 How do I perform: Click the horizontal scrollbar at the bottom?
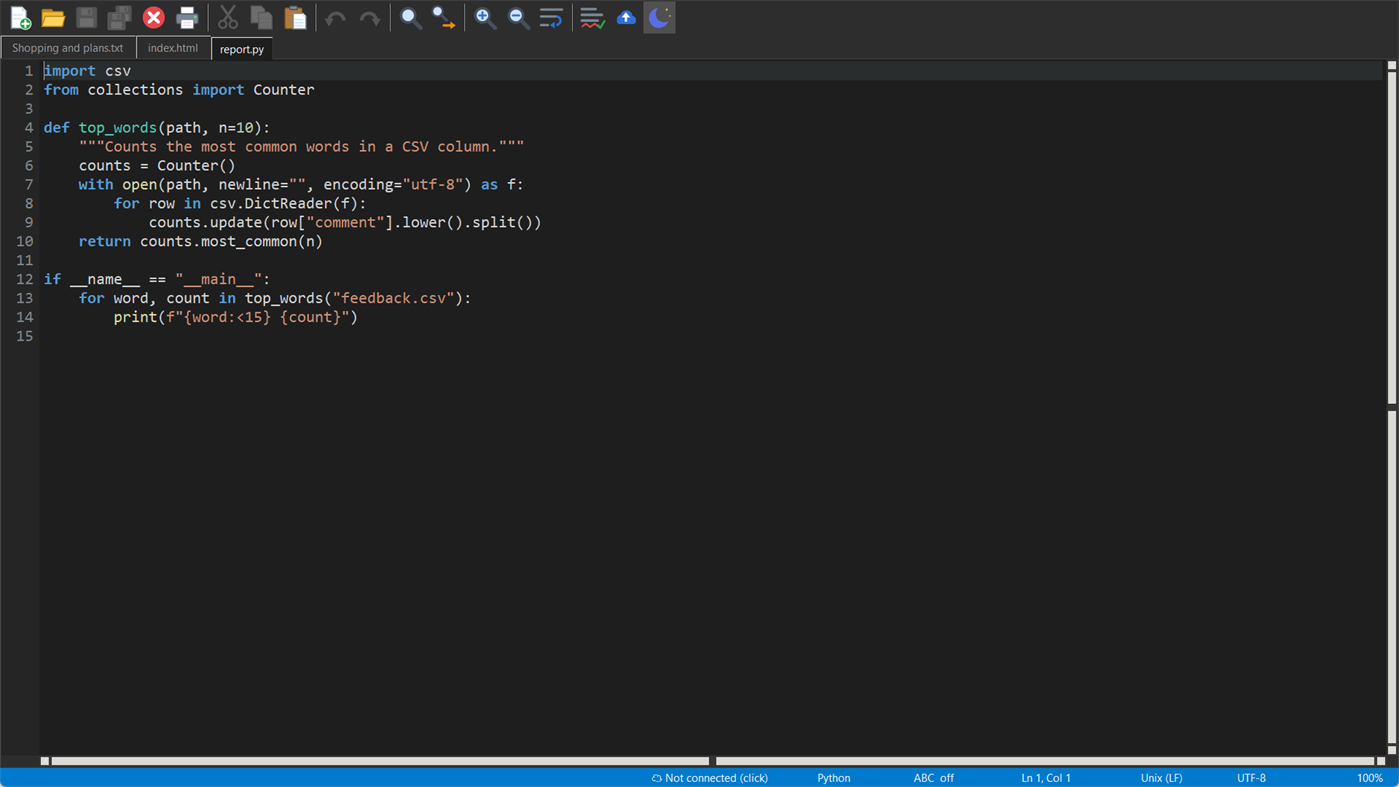pos(712,761)
